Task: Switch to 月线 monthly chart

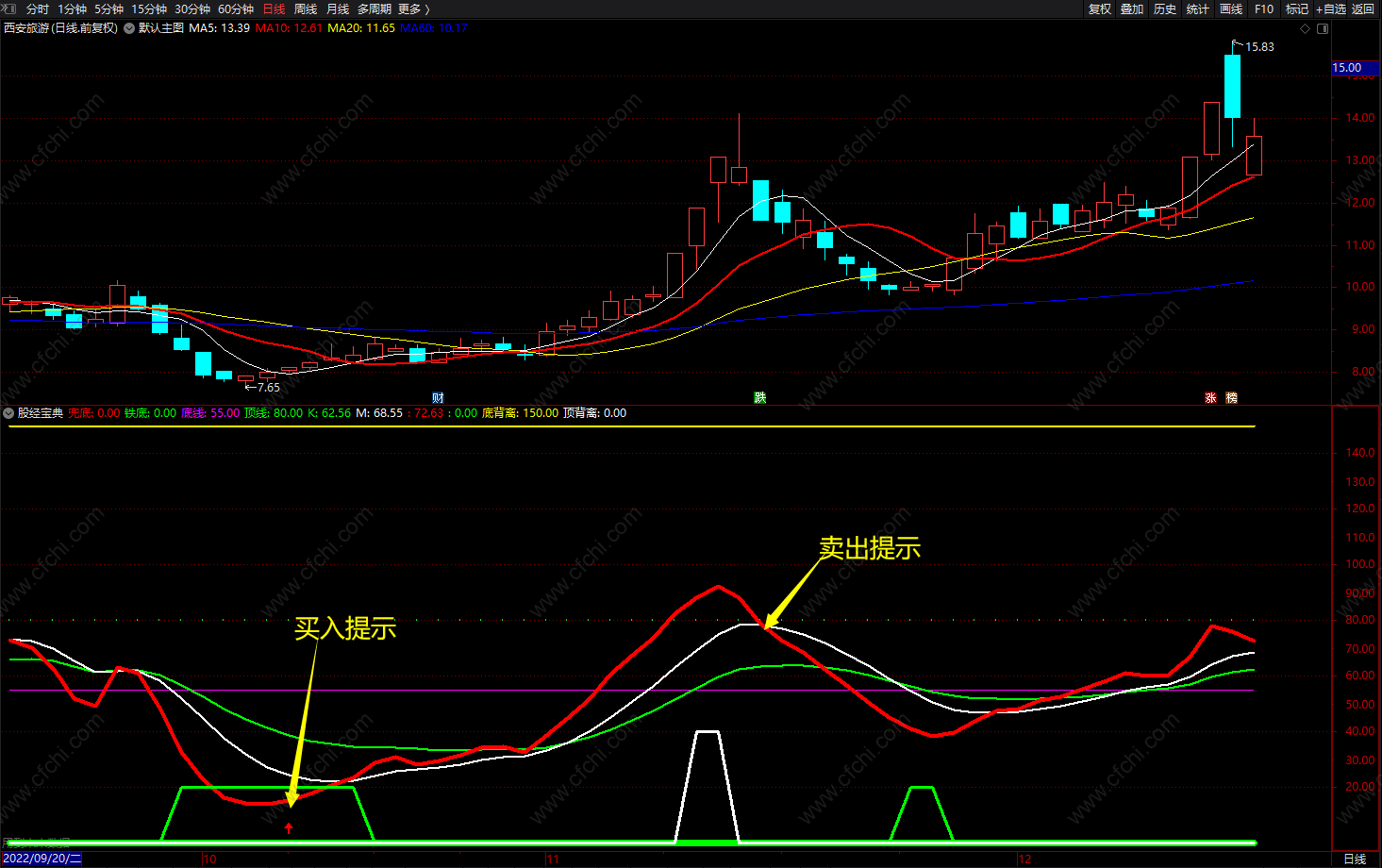Action: [338, 8]
